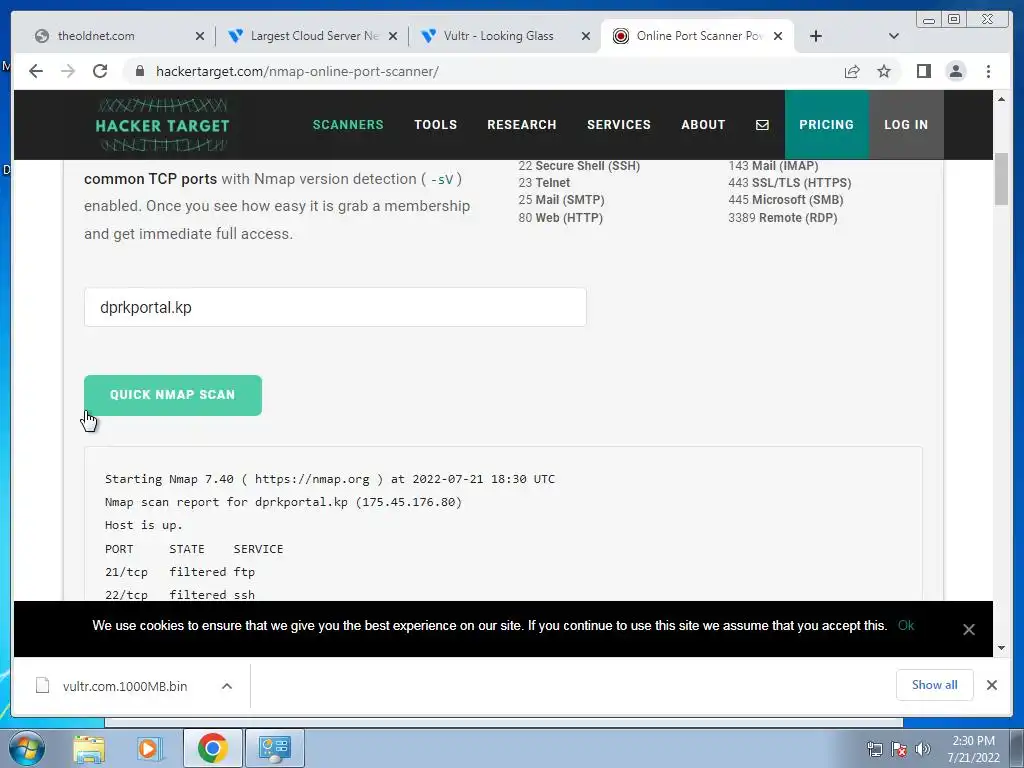View site security padlock info
Viewport: 1024px width, 768px height.
[139, 71]
